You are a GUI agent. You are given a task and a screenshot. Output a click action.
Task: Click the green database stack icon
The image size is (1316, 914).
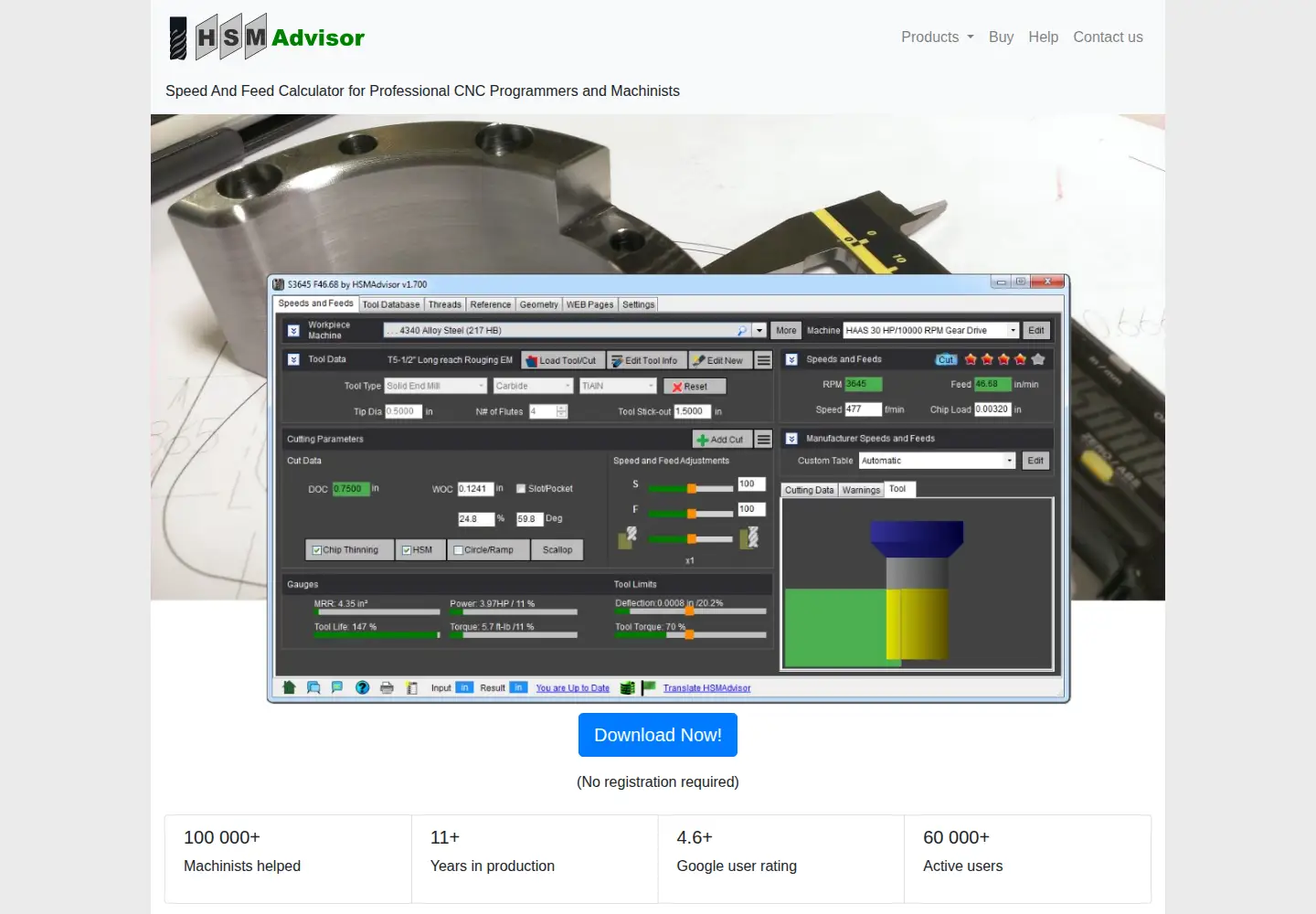(x=627, y=687)
